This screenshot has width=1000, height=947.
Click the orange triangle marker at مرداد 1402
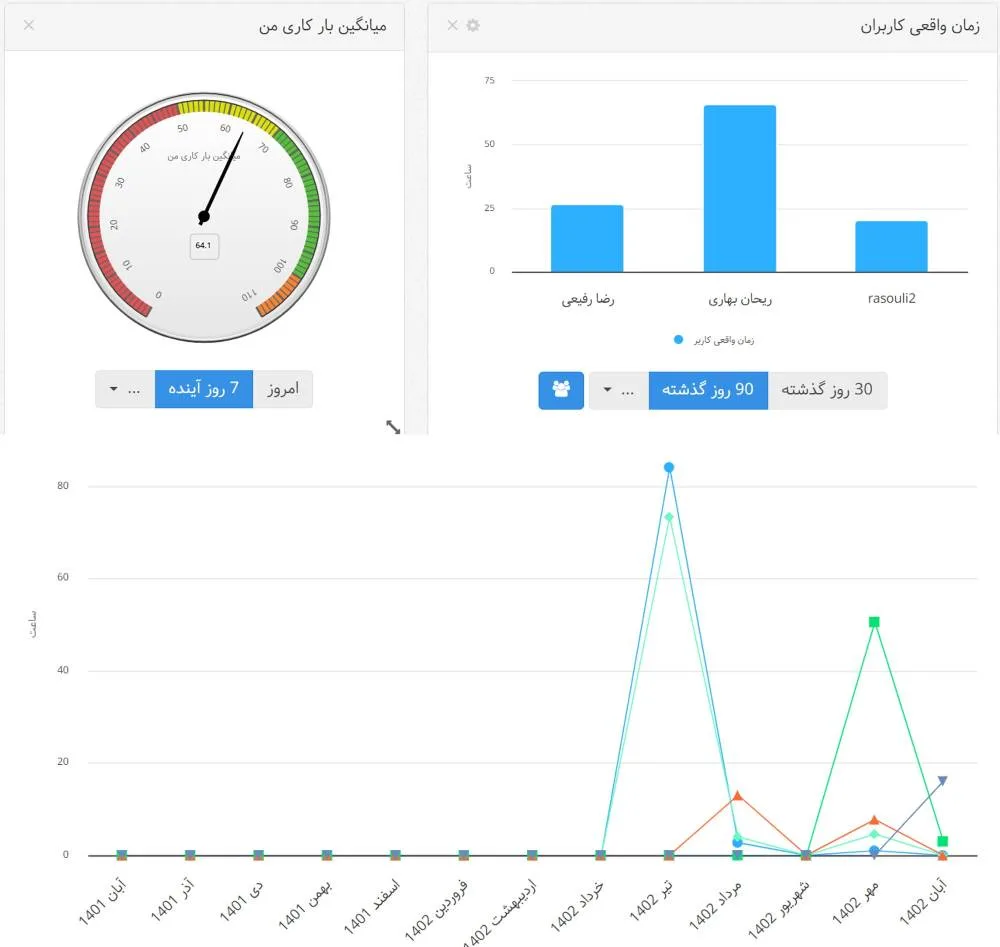click(x=737, y=796)
